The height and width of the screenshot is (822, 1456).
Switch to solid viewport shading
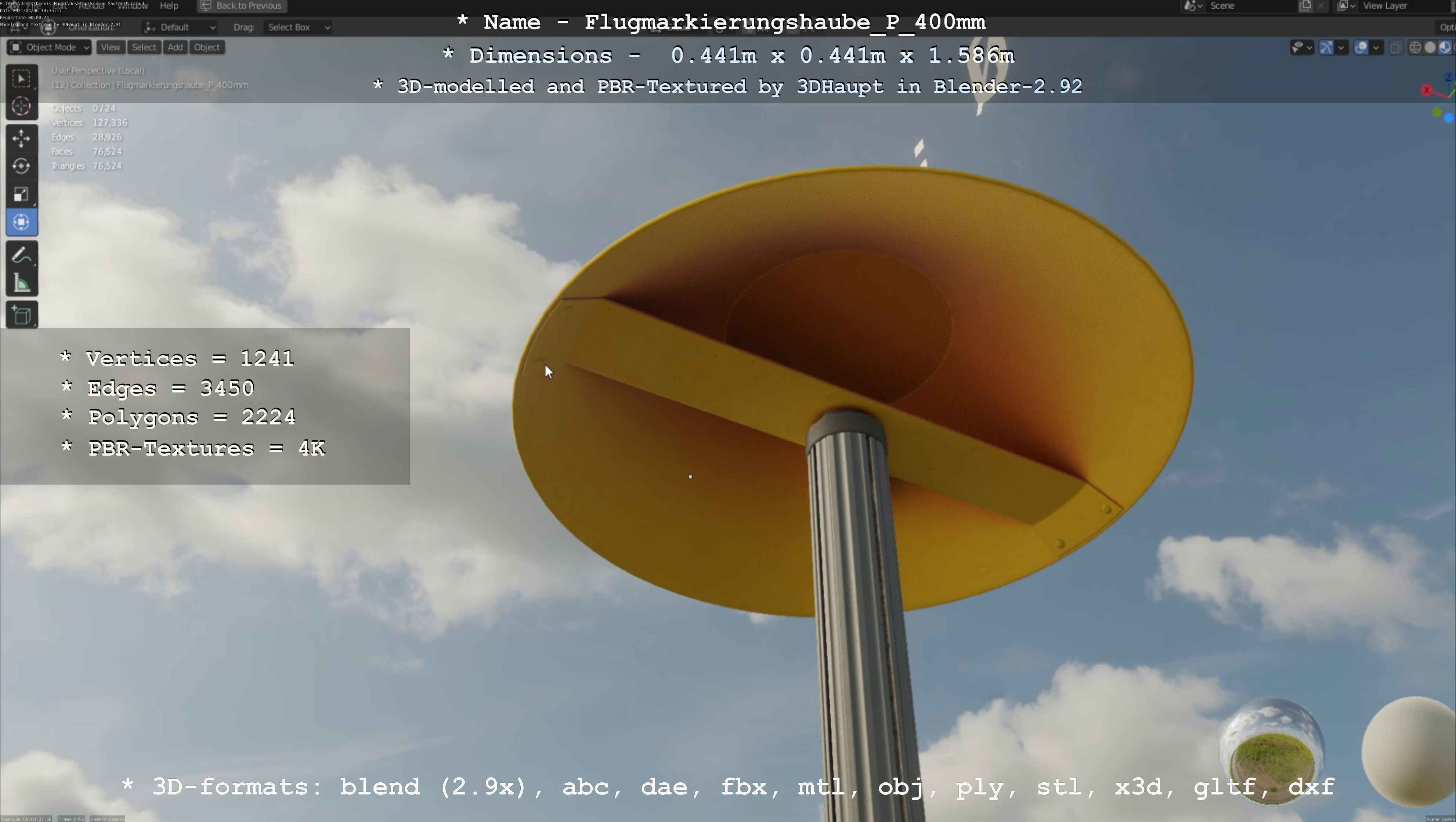1430,47
